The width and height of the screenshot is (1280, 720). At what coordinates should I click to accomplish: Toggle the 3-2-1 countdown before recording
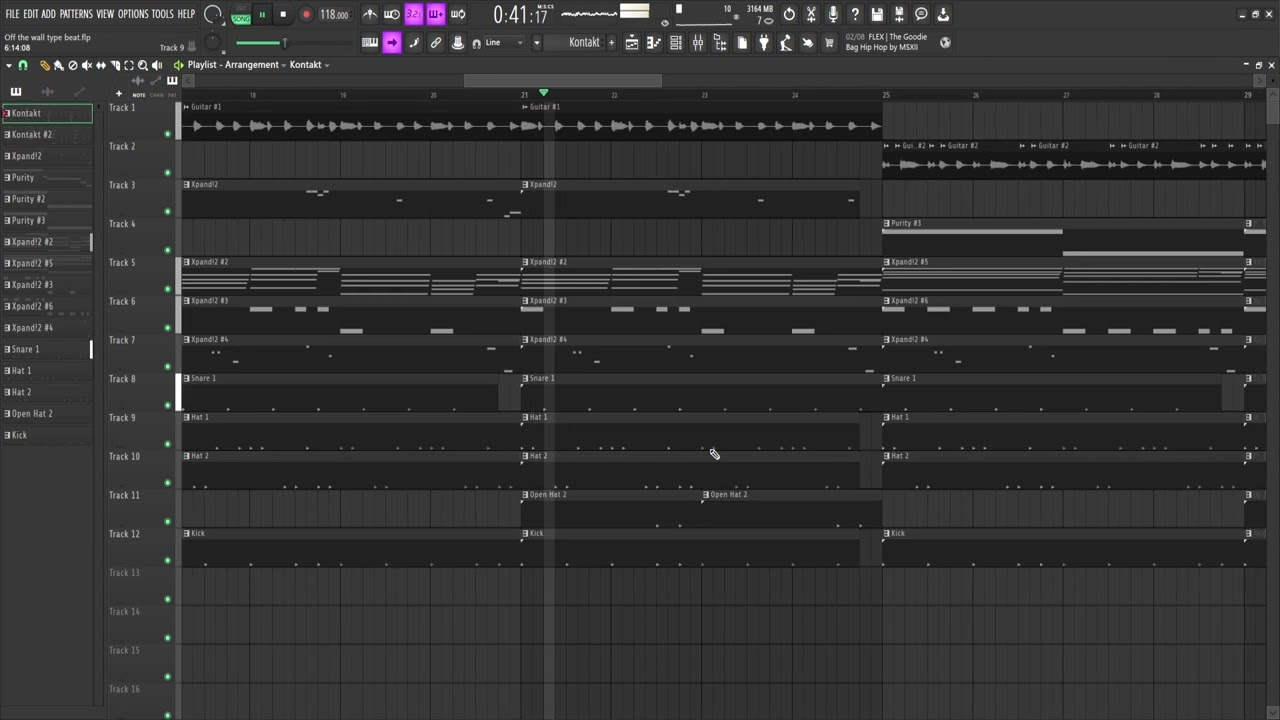414,14
